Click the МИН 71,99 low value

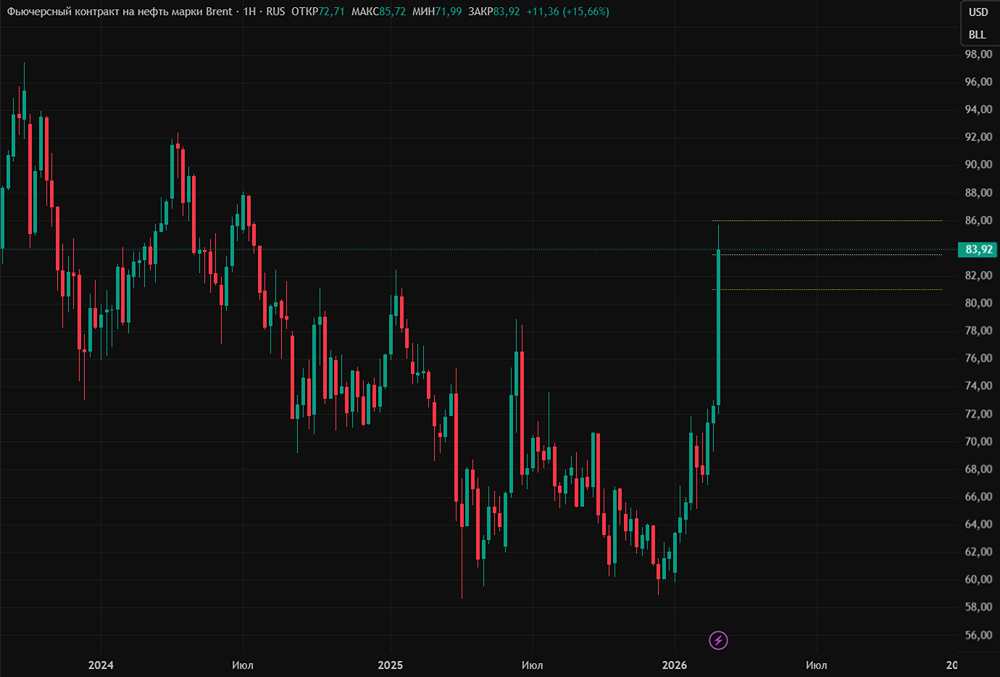tap(437, 11)
